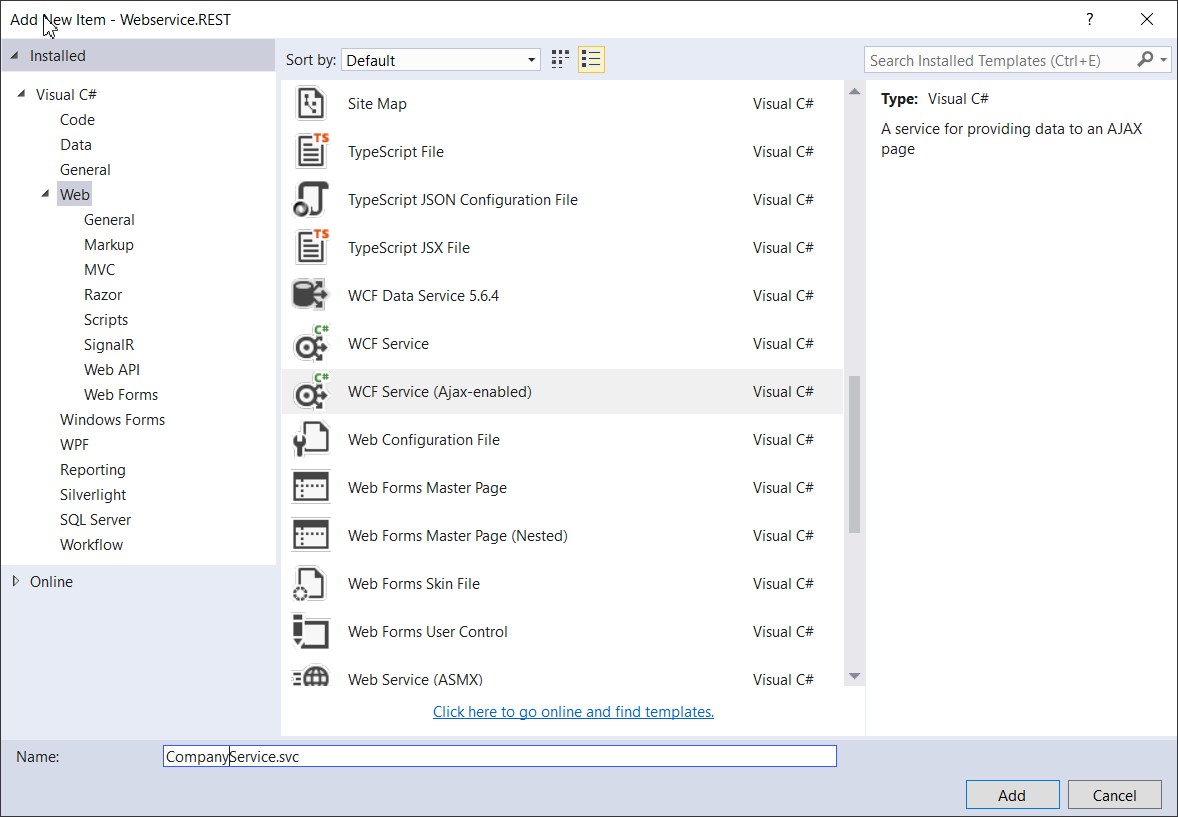Click the TypeScript JSON Configuration File icon
Image resolution: width=1178 pixels, height=817 pixels.
311,199
